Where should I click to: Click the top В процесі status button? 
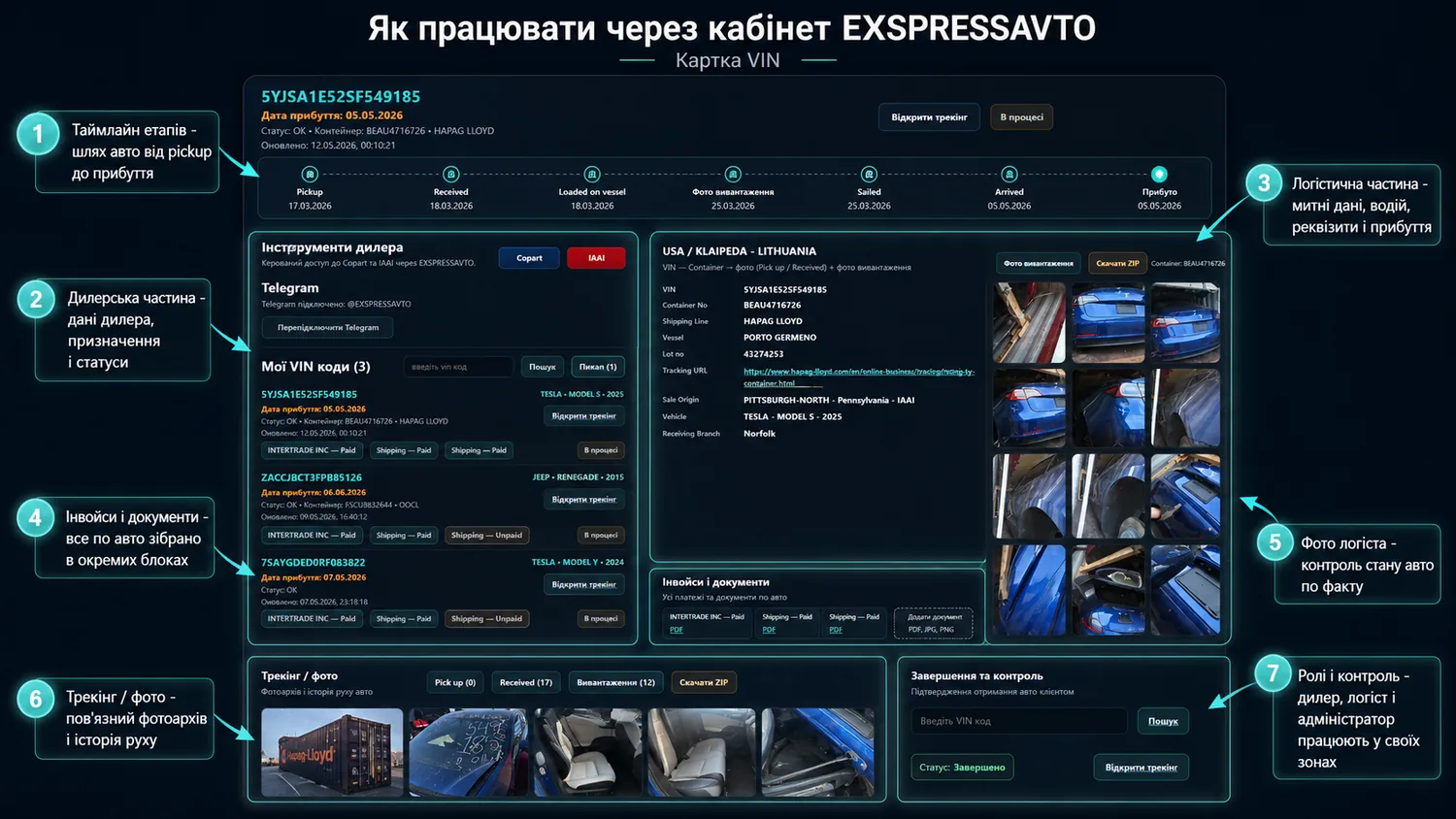click(1021, 117)
